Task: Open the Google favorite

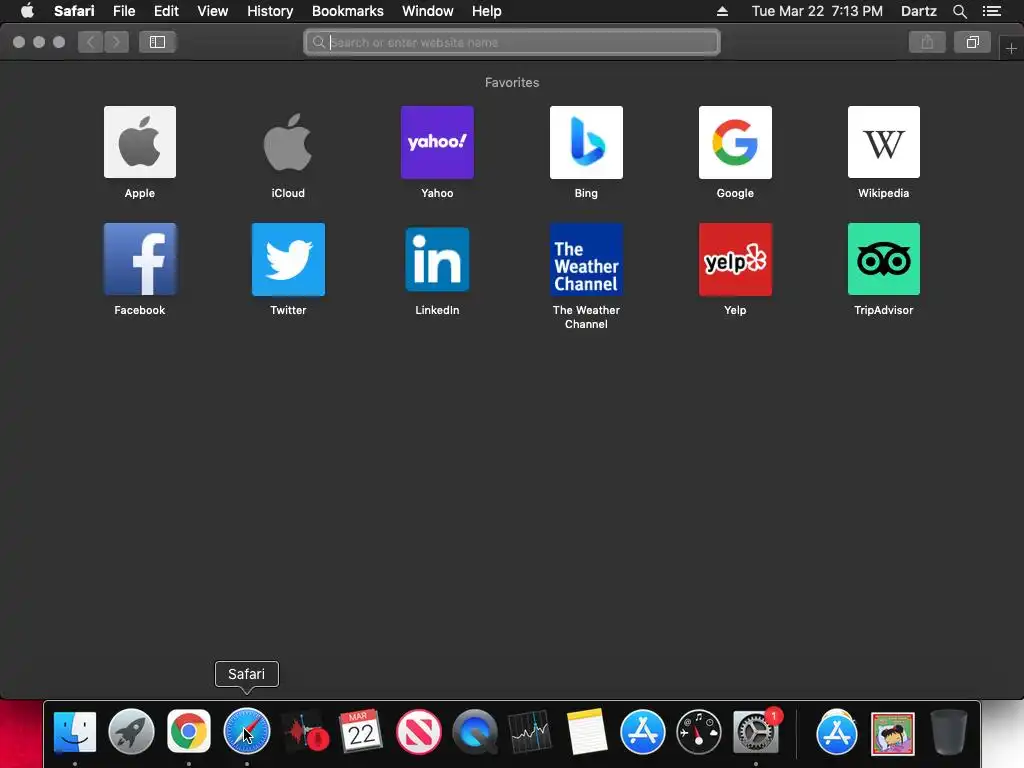Action: tap(735, 142)
